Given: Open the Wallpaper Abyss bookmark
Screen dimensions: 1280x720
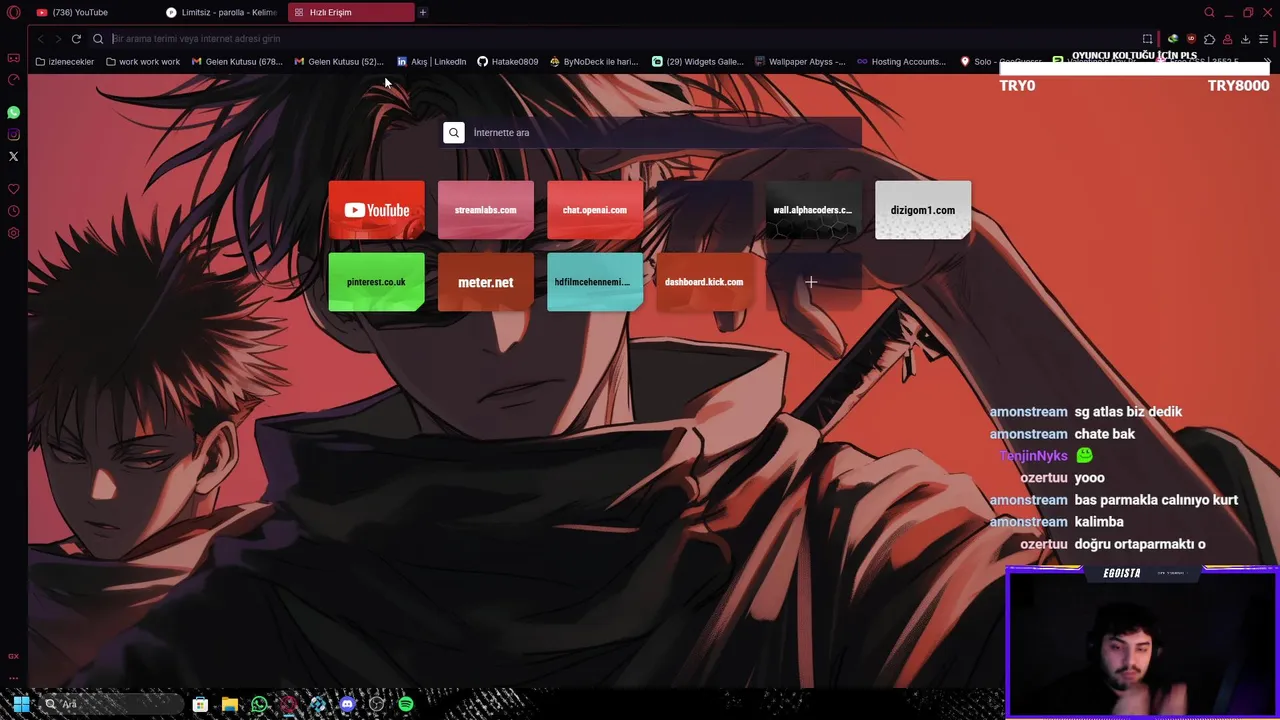Looking at the screenshot, I should [x=800, y=62].
